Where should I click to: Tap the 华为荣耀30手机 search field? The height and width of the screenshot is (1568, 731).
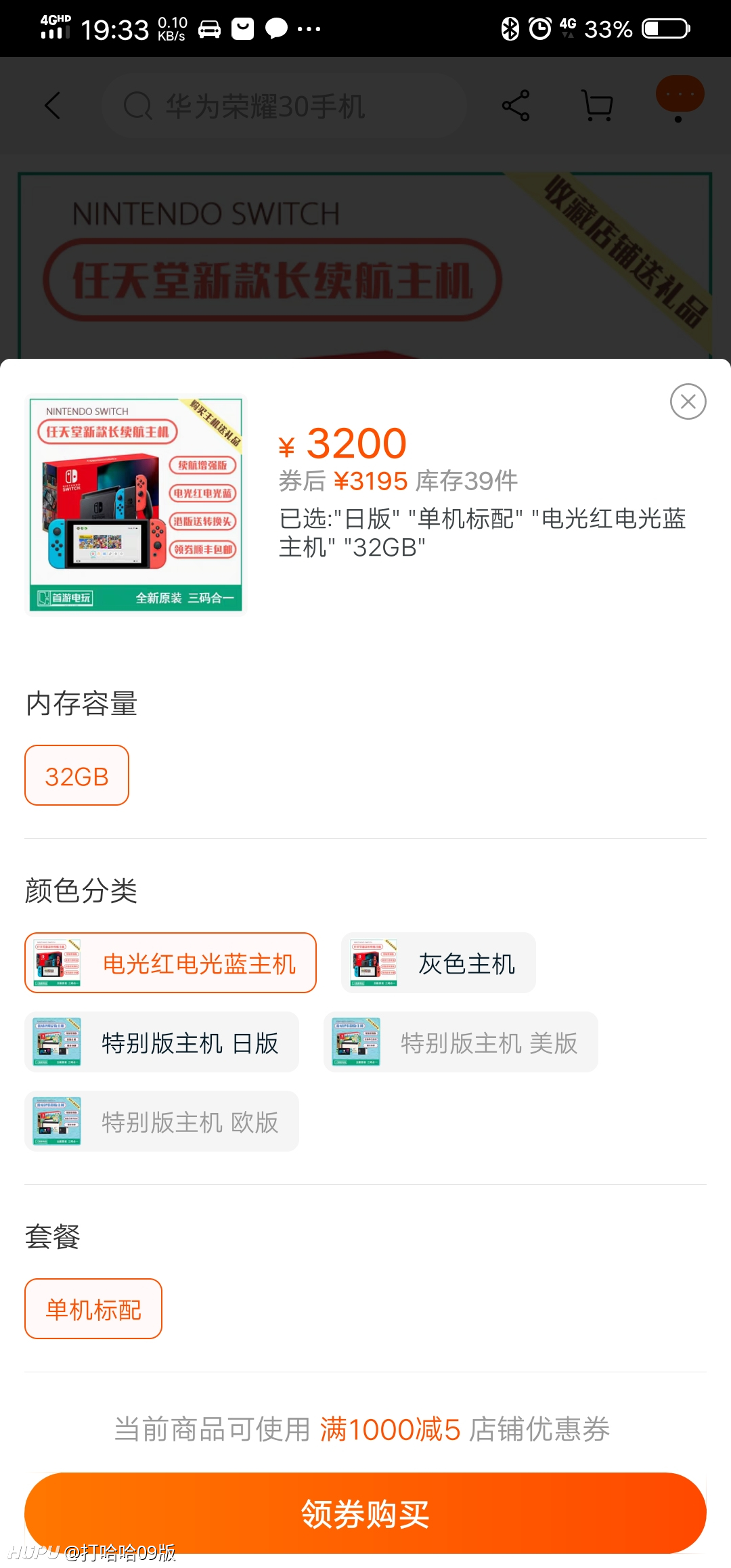coord(284,106)
